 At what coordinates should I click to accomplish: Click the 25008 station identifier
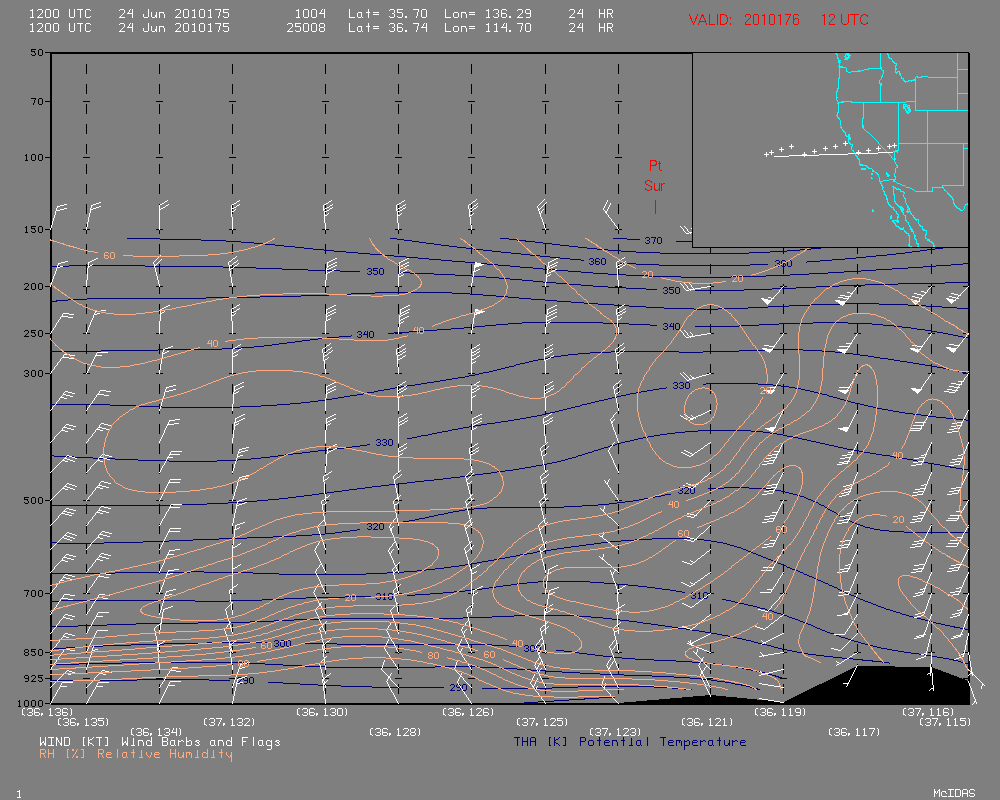pos(306,27)
